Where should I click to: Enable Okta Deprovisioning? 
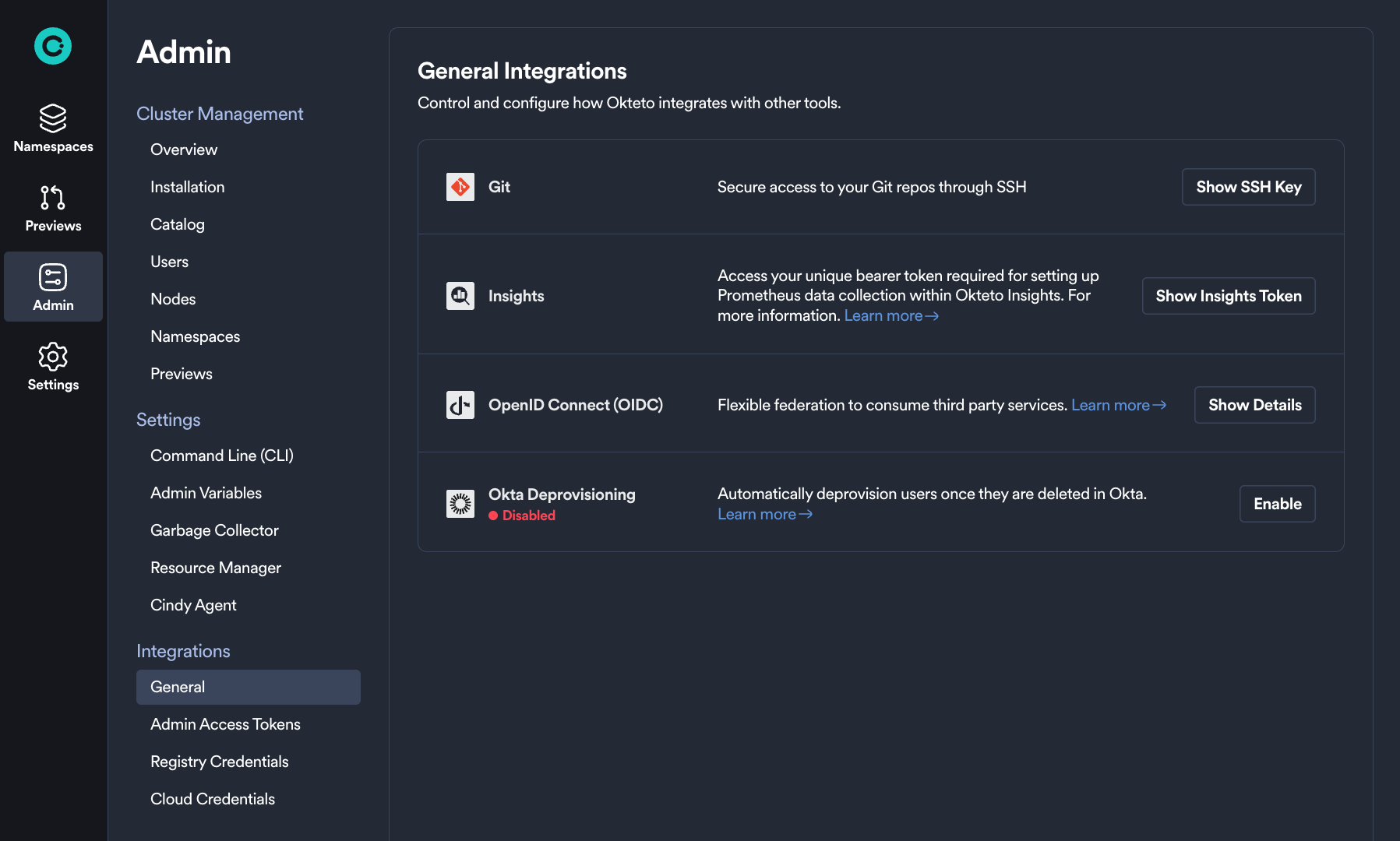(1277, 504)
